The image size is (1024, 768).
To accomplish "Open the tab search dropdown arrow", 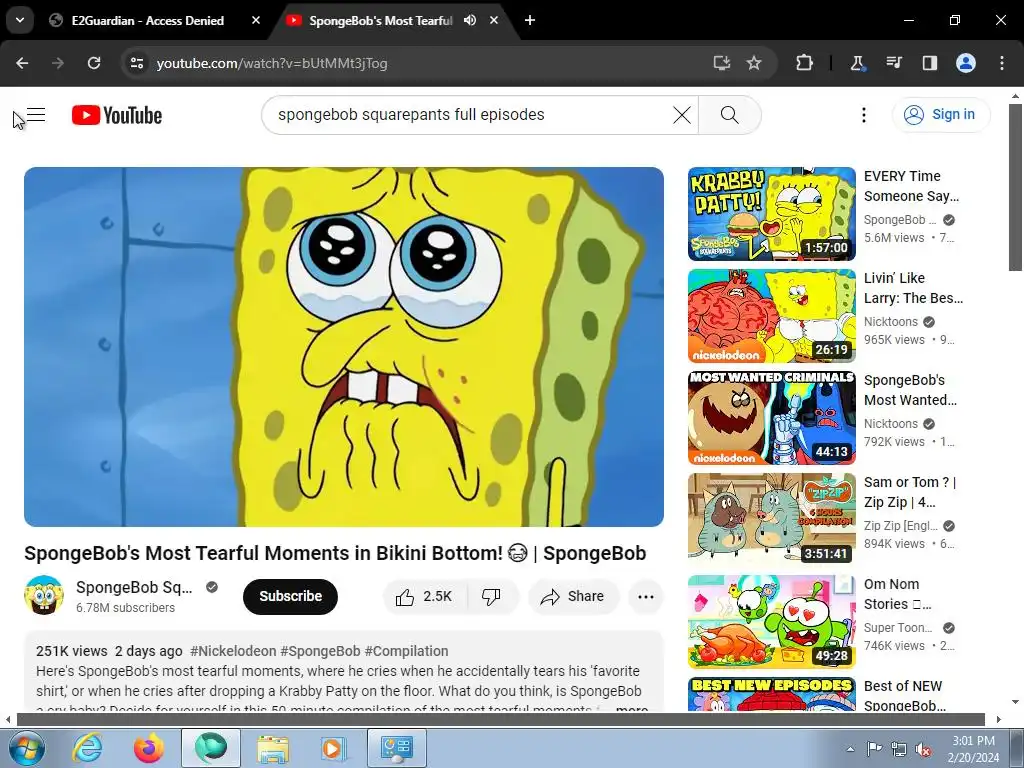I will click(x=20, y=20).
